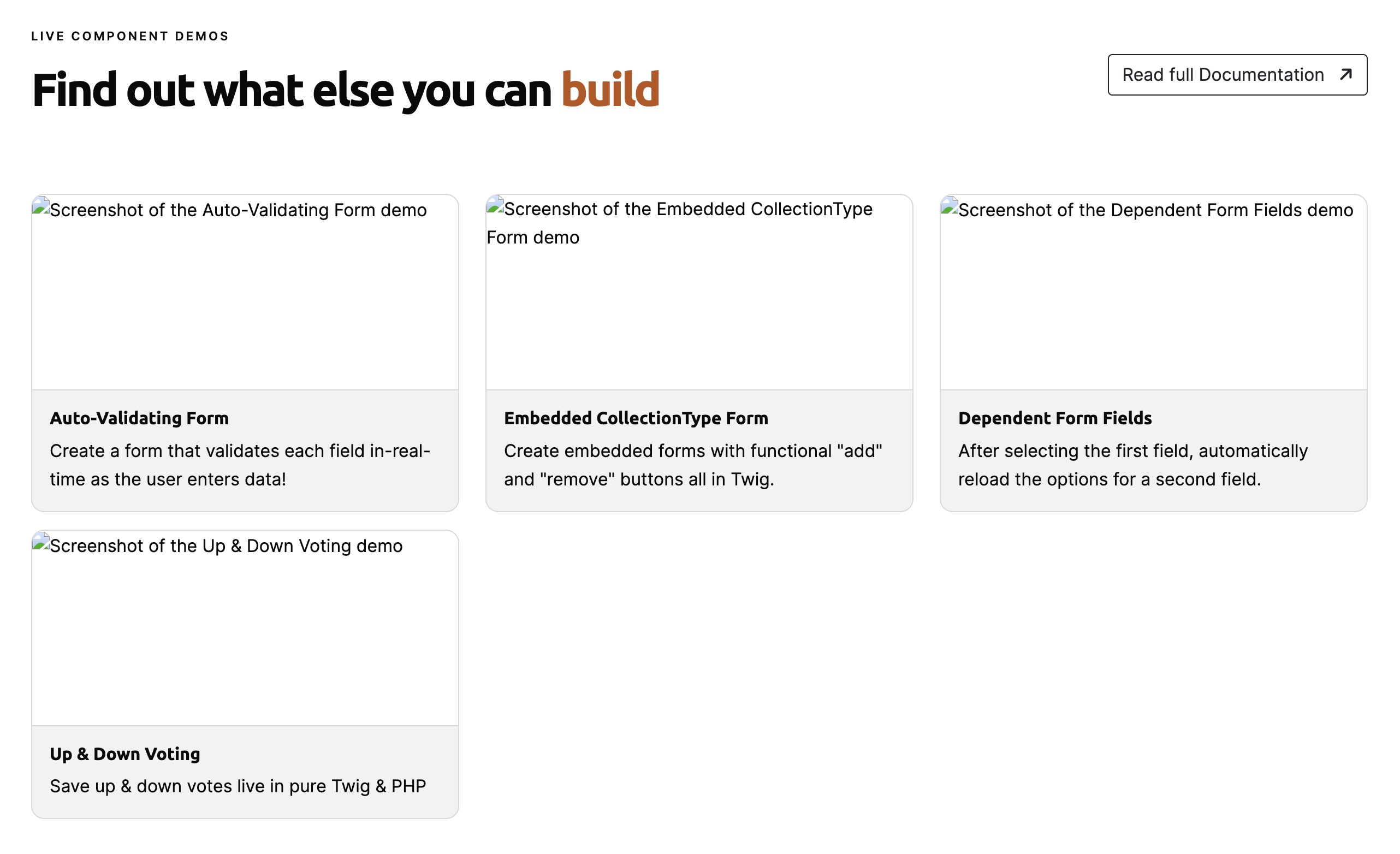Click the arrow icon beside Read full Documentation
This screenshot has height=854, width=1400.
pos(1345,74)
